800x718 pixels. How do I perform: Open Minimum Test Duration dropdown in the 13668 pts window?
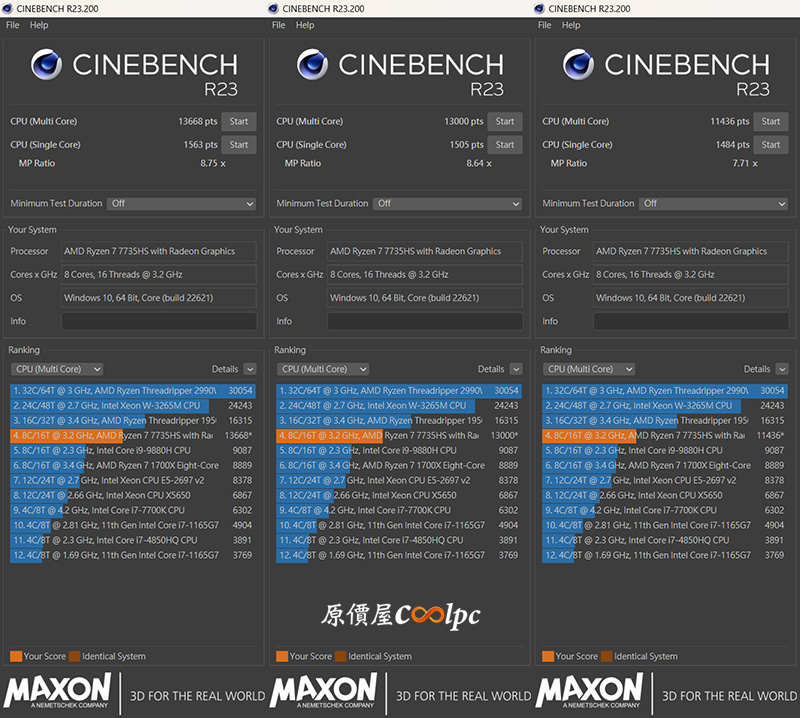181,204
